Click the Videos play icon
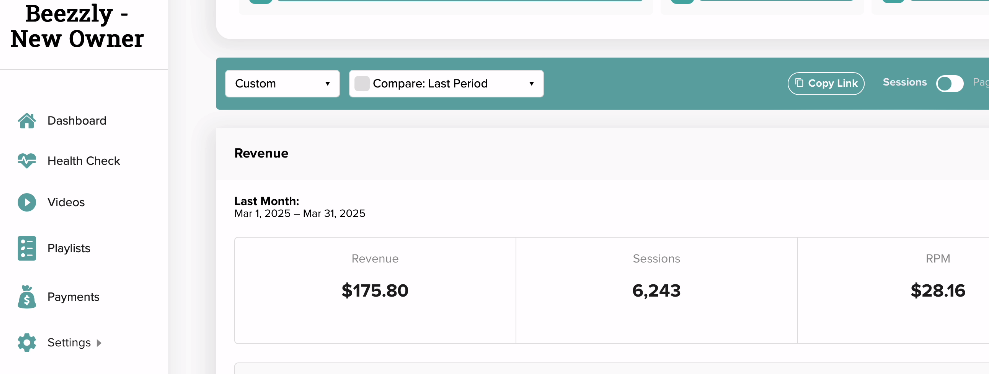 pyautogui.click(x=26, y=202)
